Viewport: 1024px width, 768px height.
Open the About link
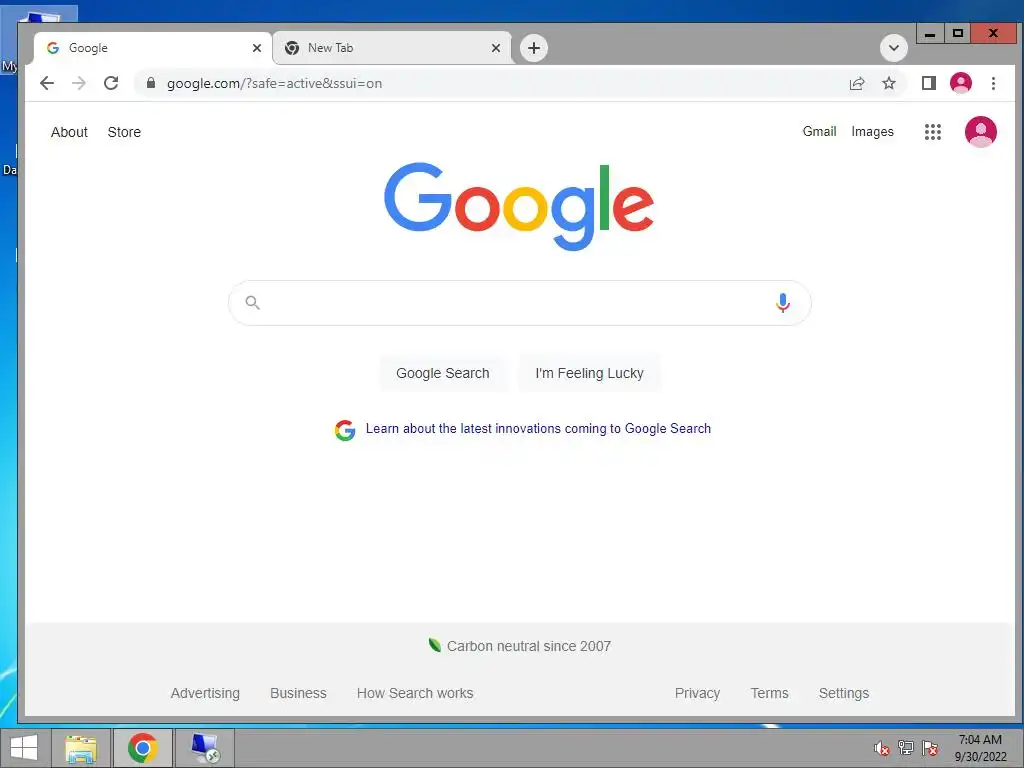(69, 132)
